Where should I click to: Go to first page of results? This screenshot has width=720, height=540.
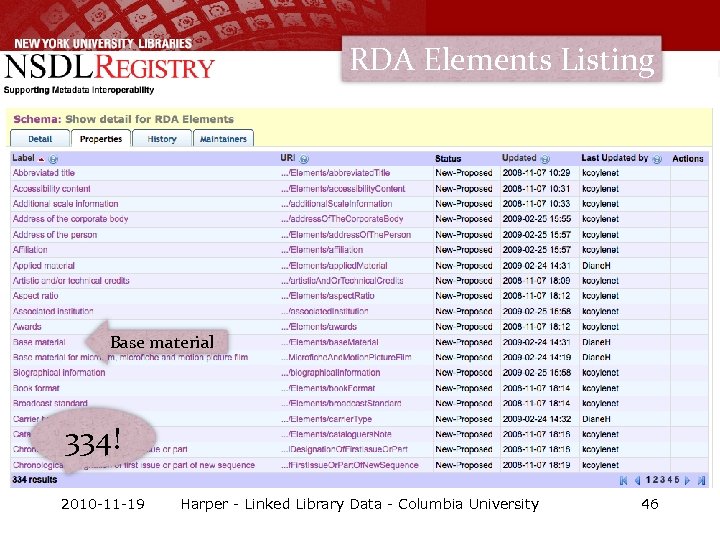pyautogui.click(x=623, y=480)
